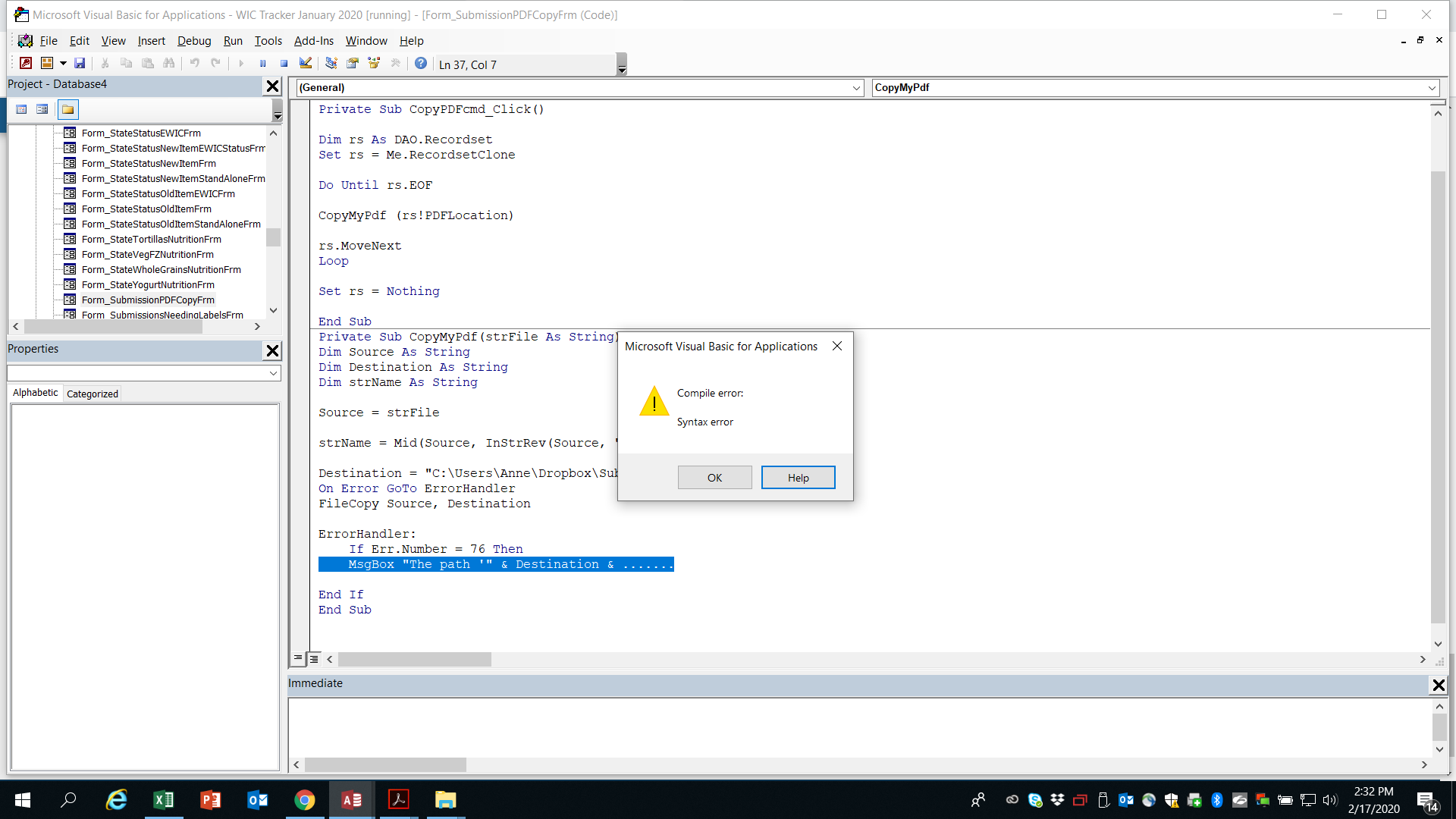Expand the CopyMyPdf procedure dropdown
The height and width of the screenshot is (819, 1456).
tap(1432, 88)
